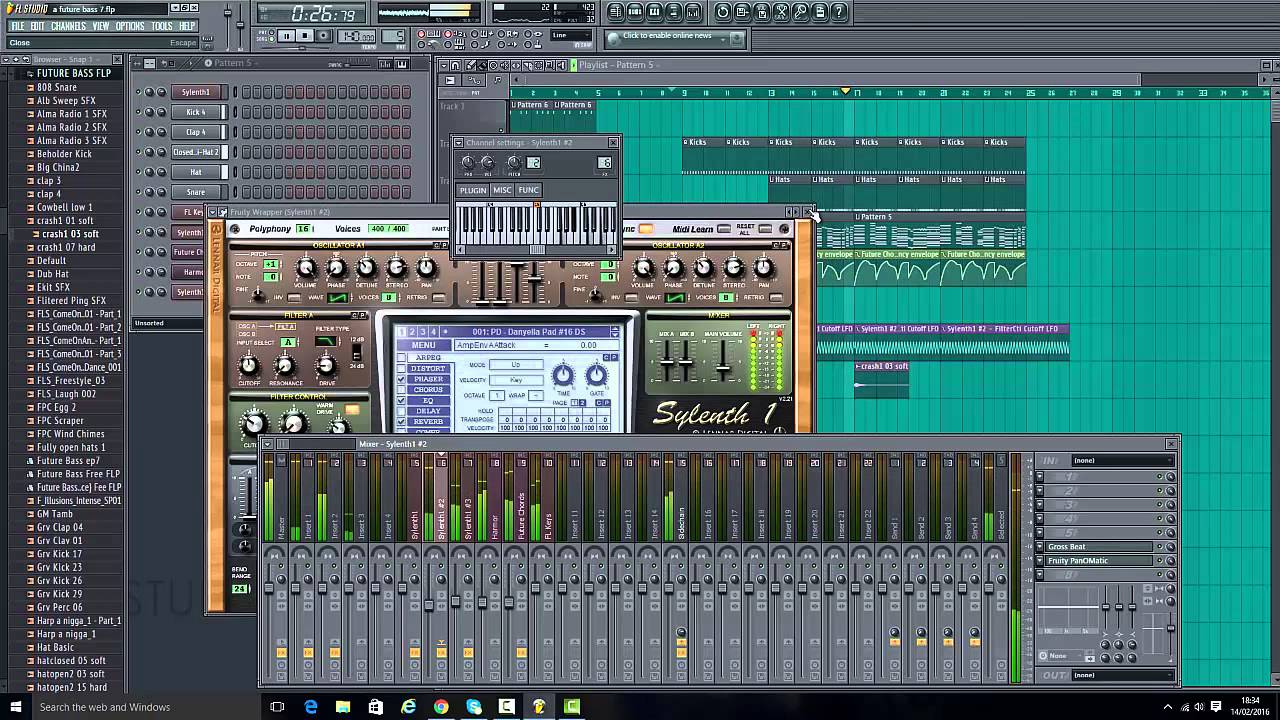Click the previous preset arrow in Fruity Wrapper
This screenshot has width=1280, height=720.
coord(789,212)
